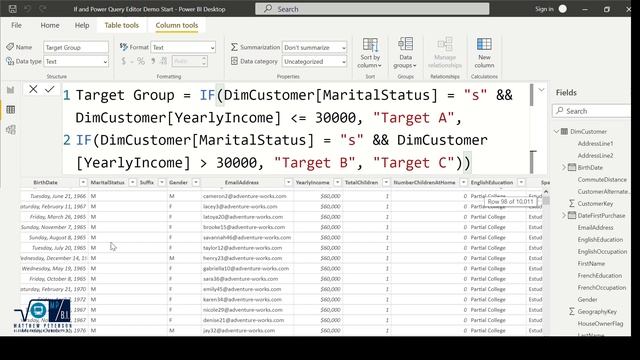
Task: Commit the formula with checkmark icon
Action: click(x=50, y=89)
